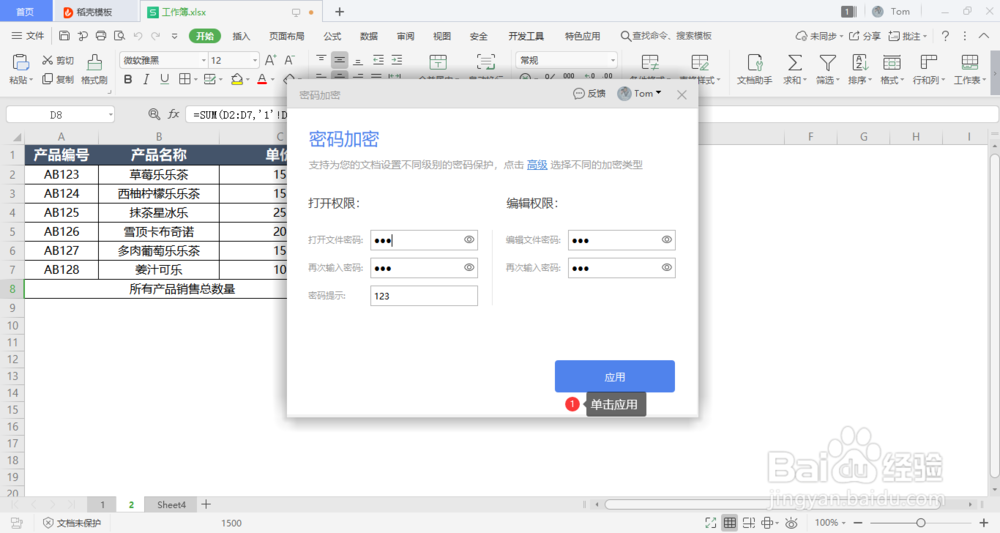1000x533 pixels.
Task: Click the Rows and Columns (行和列) icon
Action: pyautogui.click(x=928, y=62)
